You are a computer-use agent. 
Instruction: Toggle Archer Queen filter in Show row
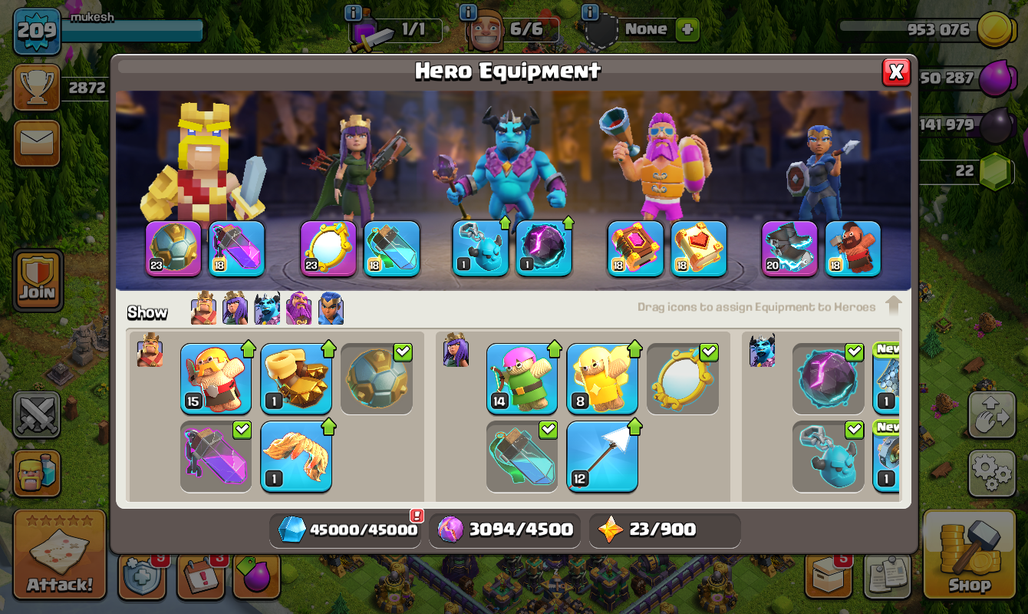click(235, 309)
